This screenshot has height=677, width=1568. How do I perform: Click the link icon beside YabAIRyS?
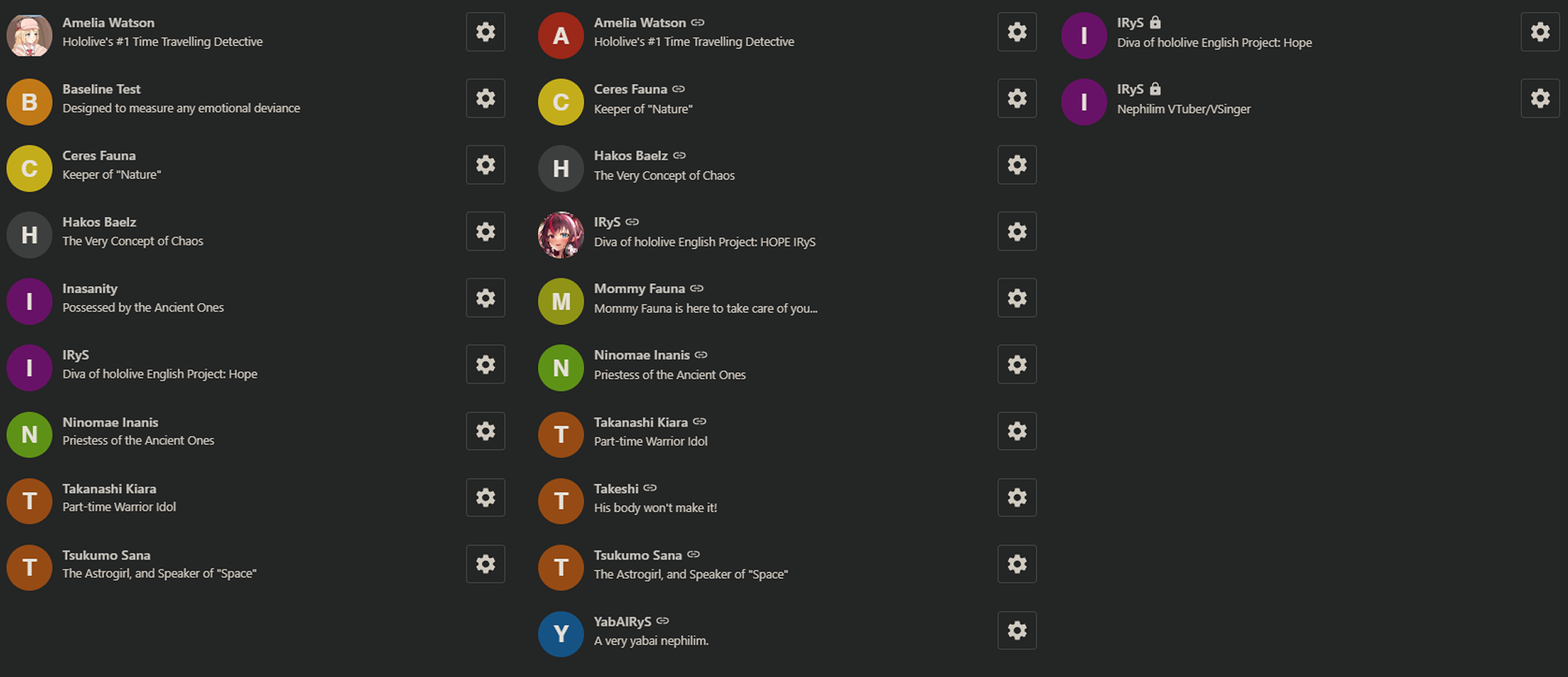coord(663,621)
